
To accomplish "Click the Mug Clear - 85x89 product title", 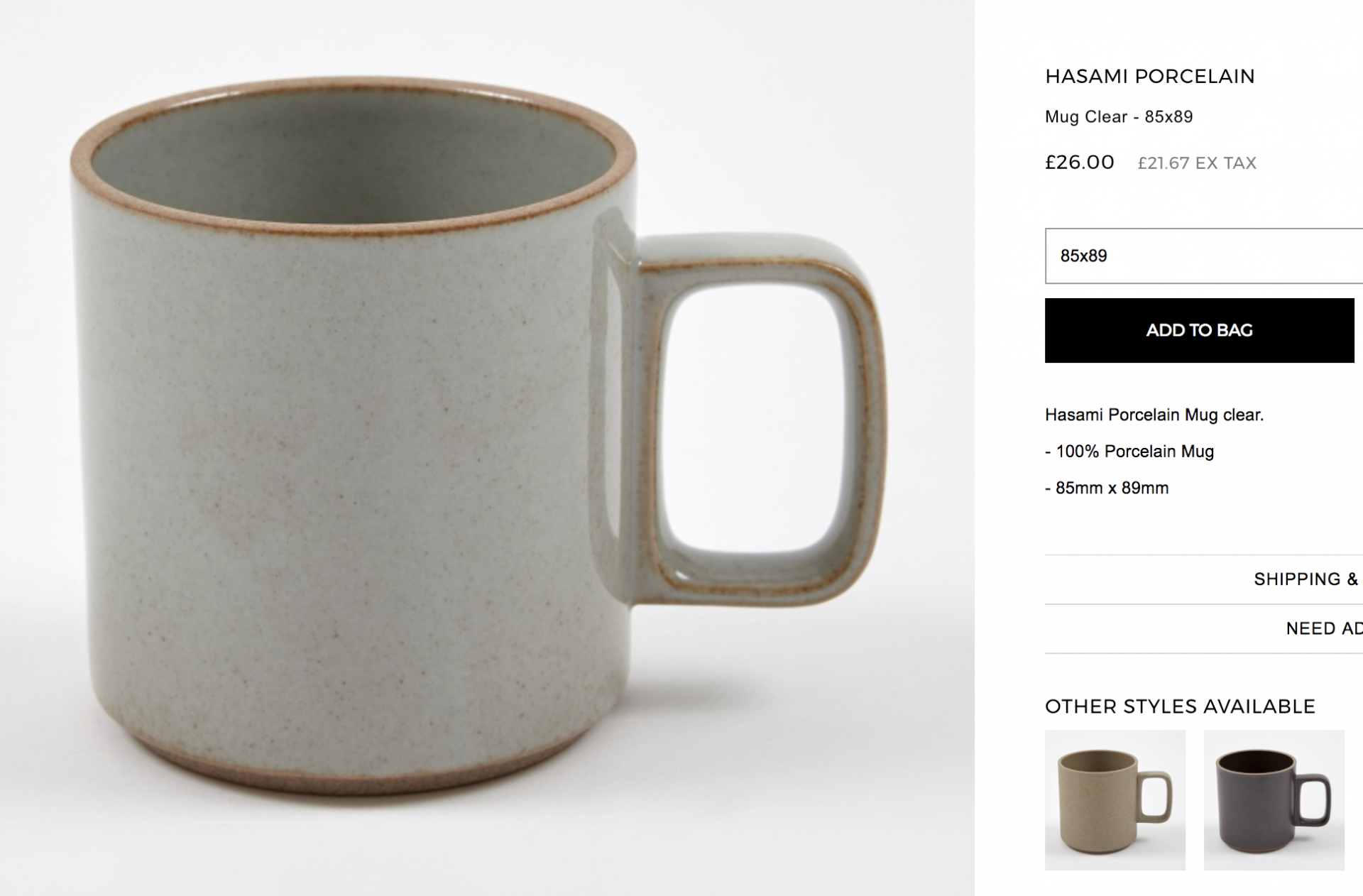I will [1118, 116].
